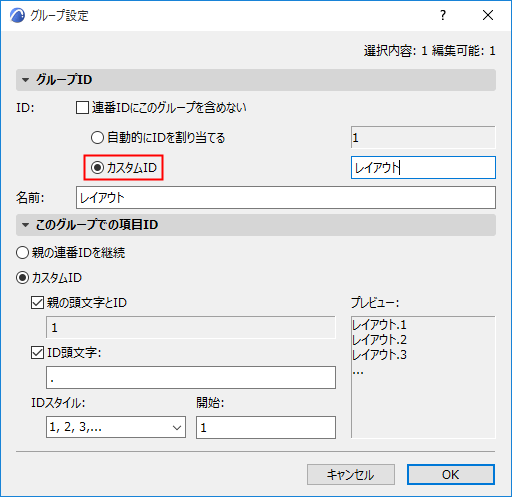Click the キャンセル button
This screenshot has height=497, width=512.
pyautogui.click(x=351, y=474)
